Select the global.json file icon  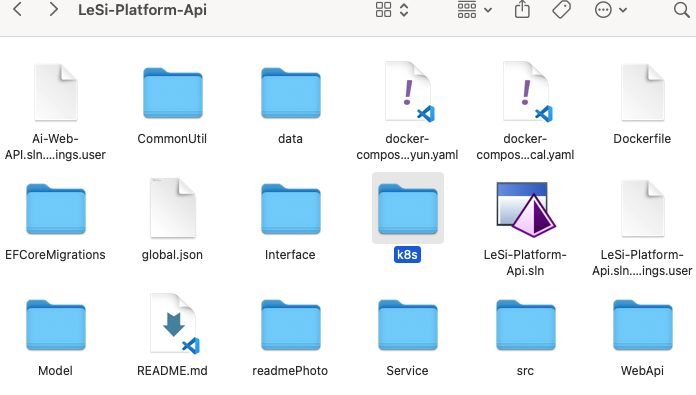tap(173, 208)
